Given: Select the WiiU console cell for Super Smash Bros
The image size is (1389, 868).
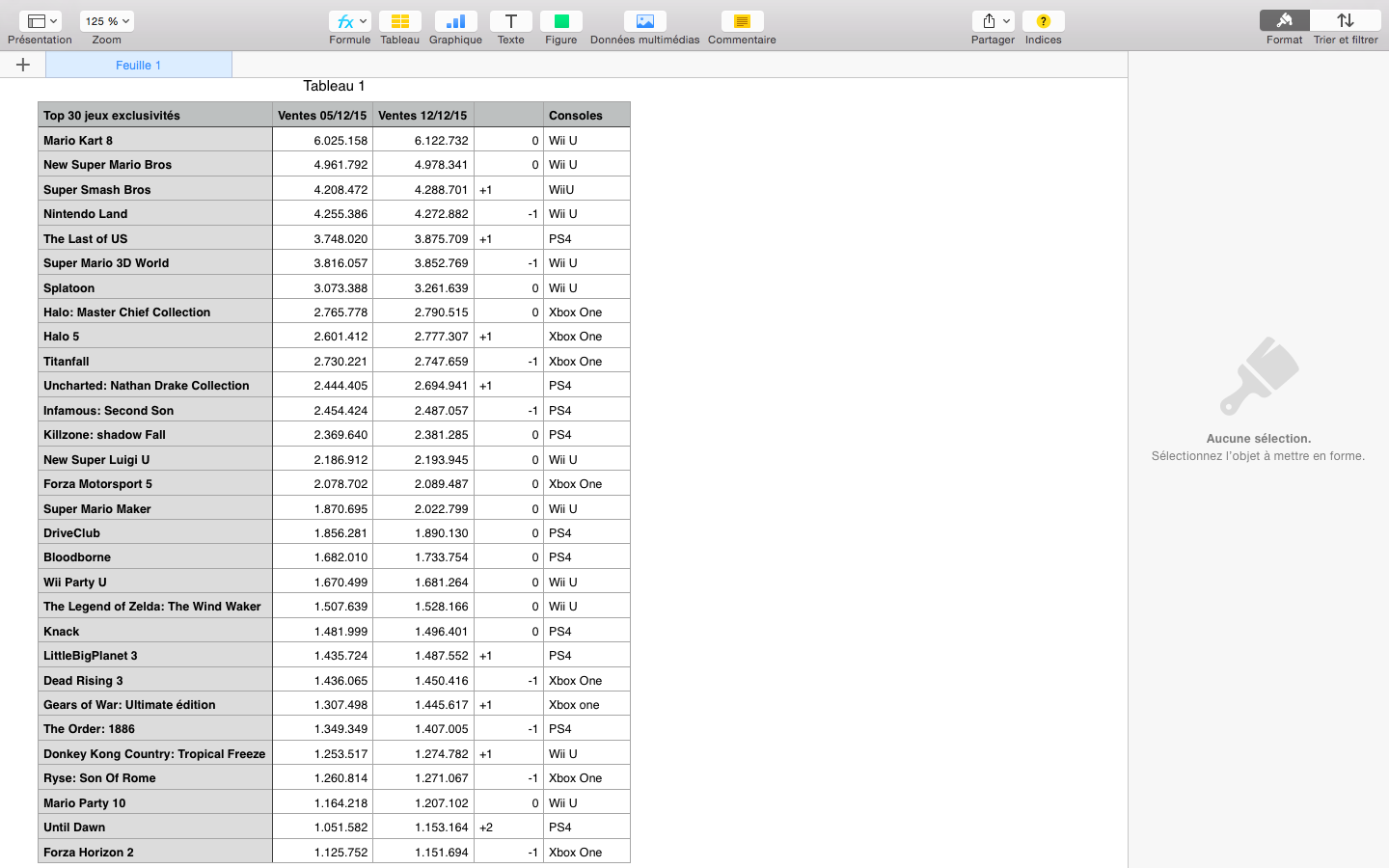Looking at the screenshot, I should point(586,189).
